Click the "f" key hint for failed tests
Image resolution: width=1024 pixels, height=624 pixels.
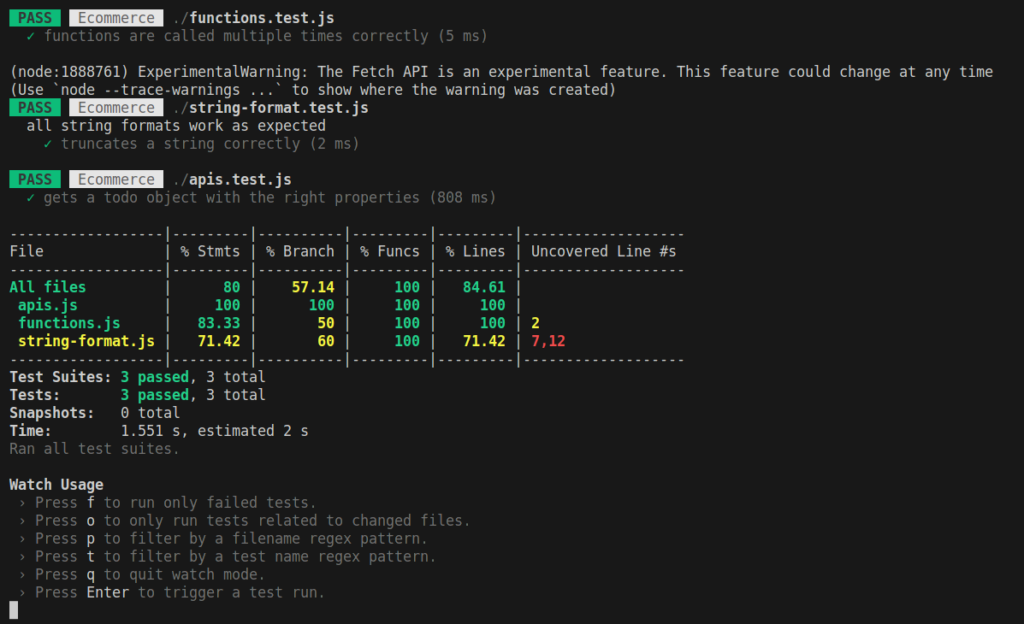tap(91, 503)
